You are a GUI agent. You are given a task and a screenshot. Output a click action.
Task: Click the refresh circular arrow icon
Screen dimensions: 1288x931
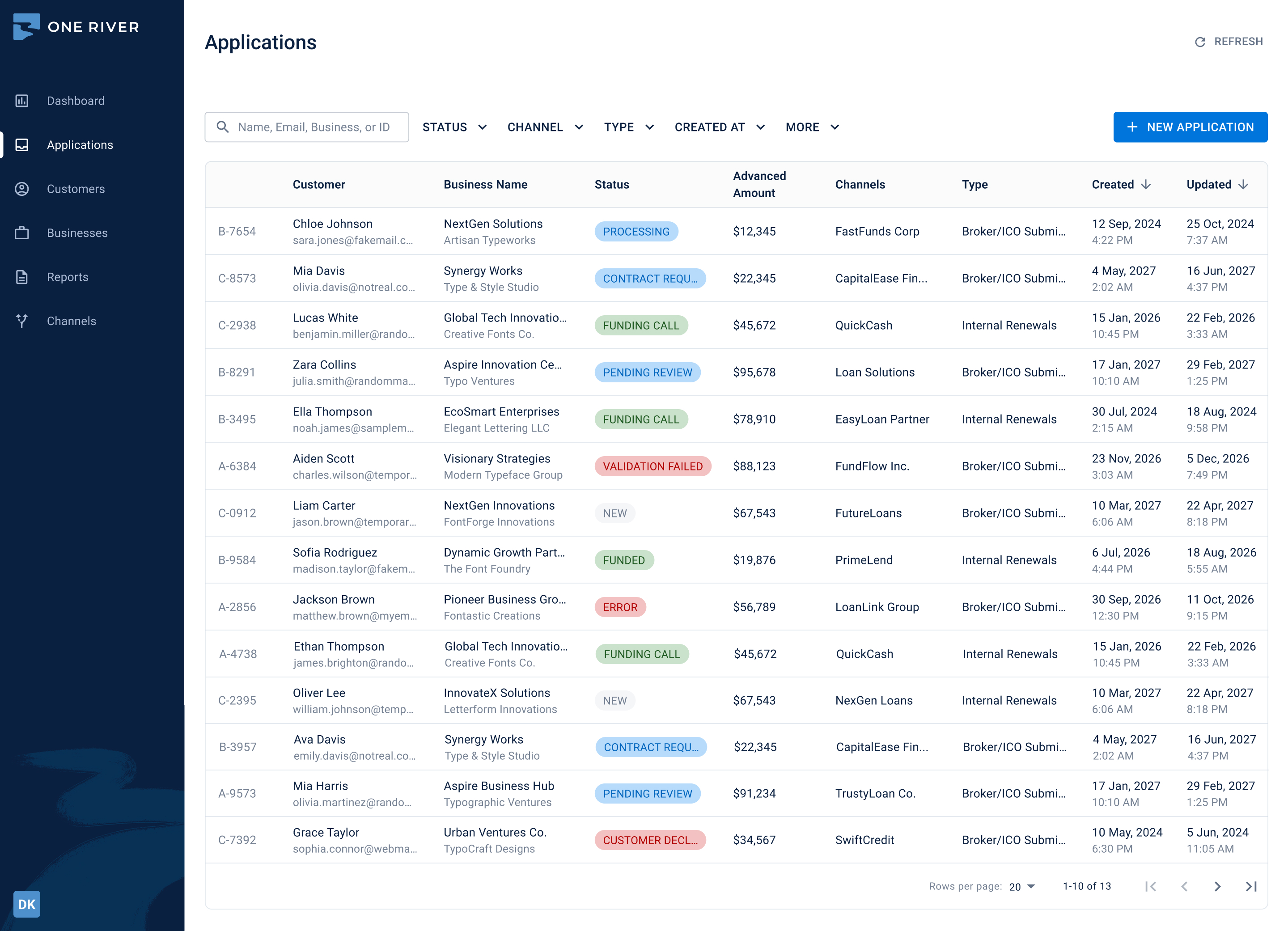(1199, 42)
